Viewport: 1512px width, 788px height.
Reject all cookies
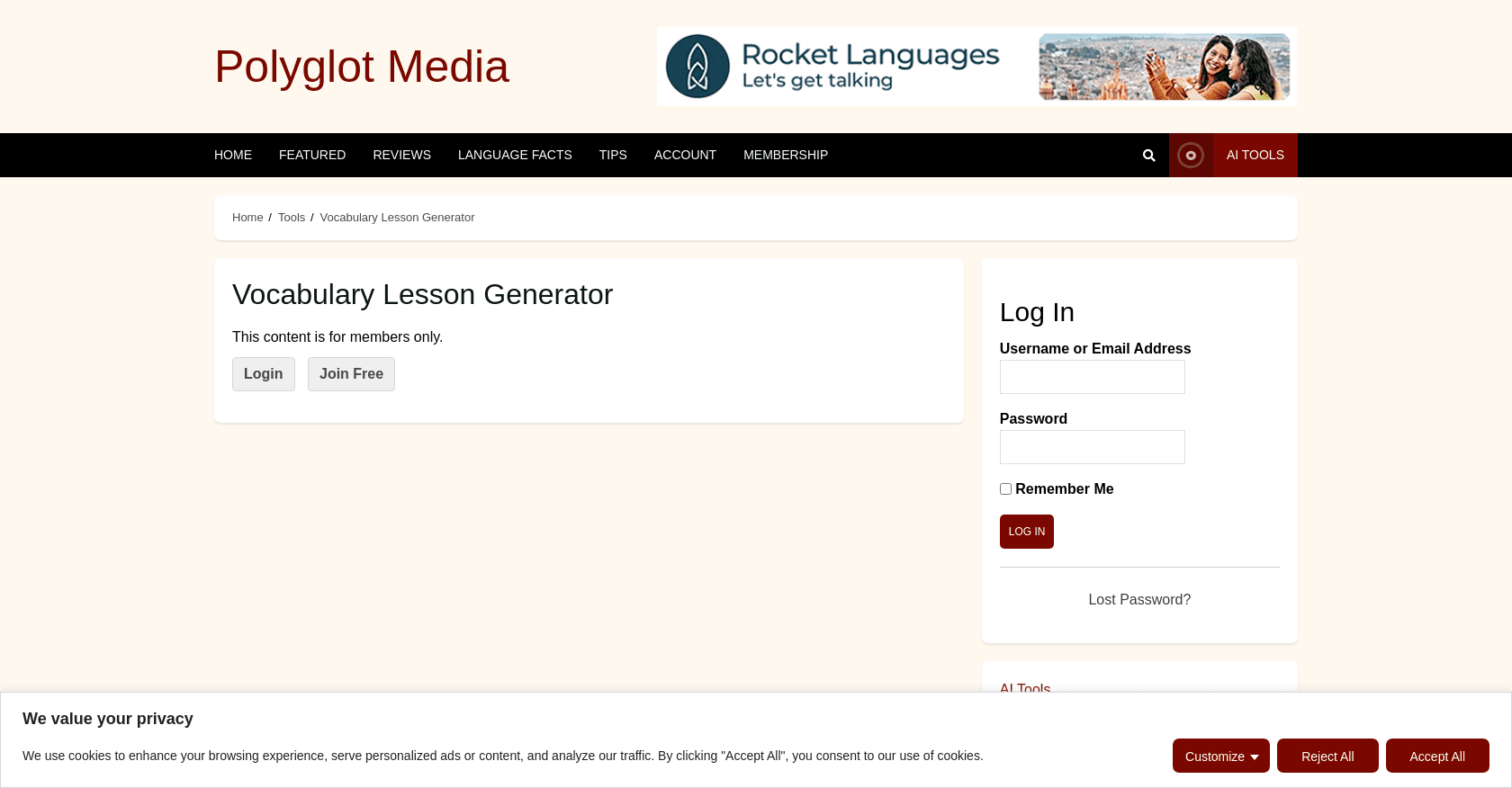(x=1327, y=757)
